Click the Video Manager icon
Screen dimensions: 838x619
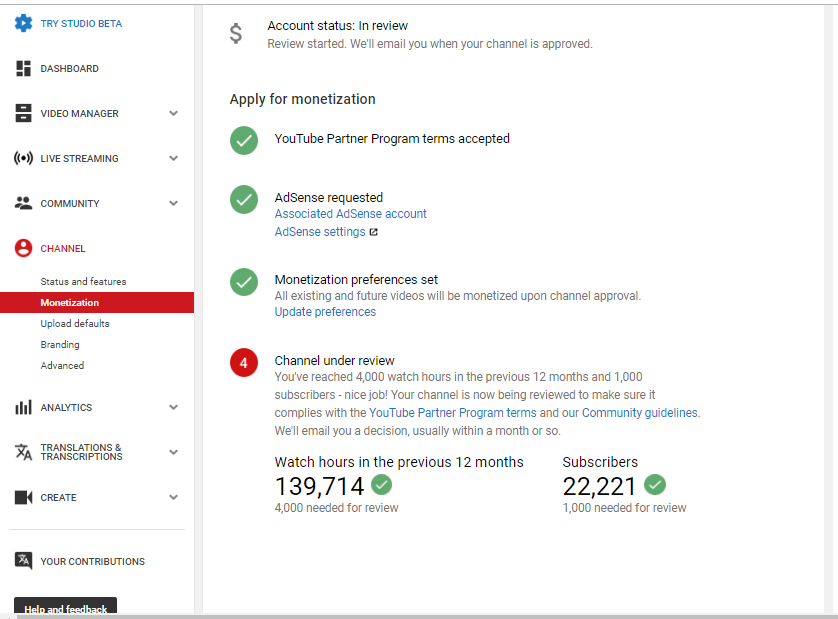pyautogui.click(x=24, y=113)
